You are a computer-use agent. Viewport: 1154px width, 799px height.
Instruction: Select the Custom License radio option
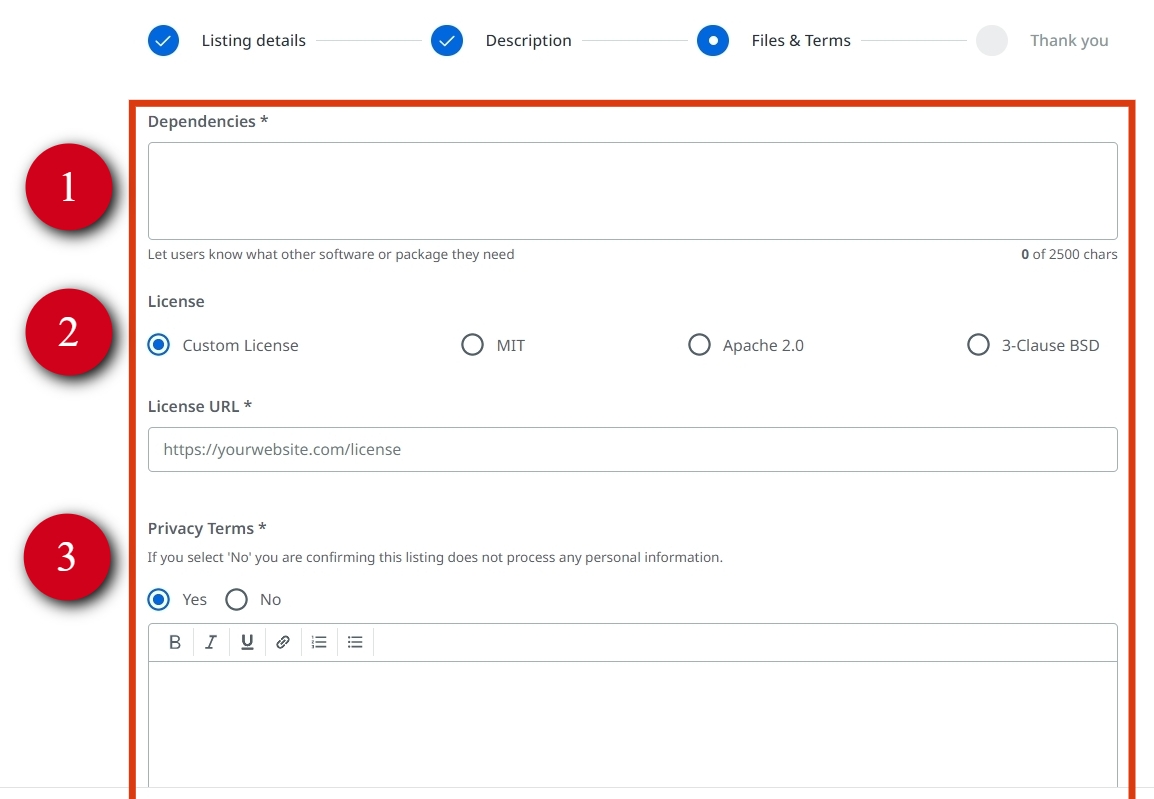click(158, 345)
